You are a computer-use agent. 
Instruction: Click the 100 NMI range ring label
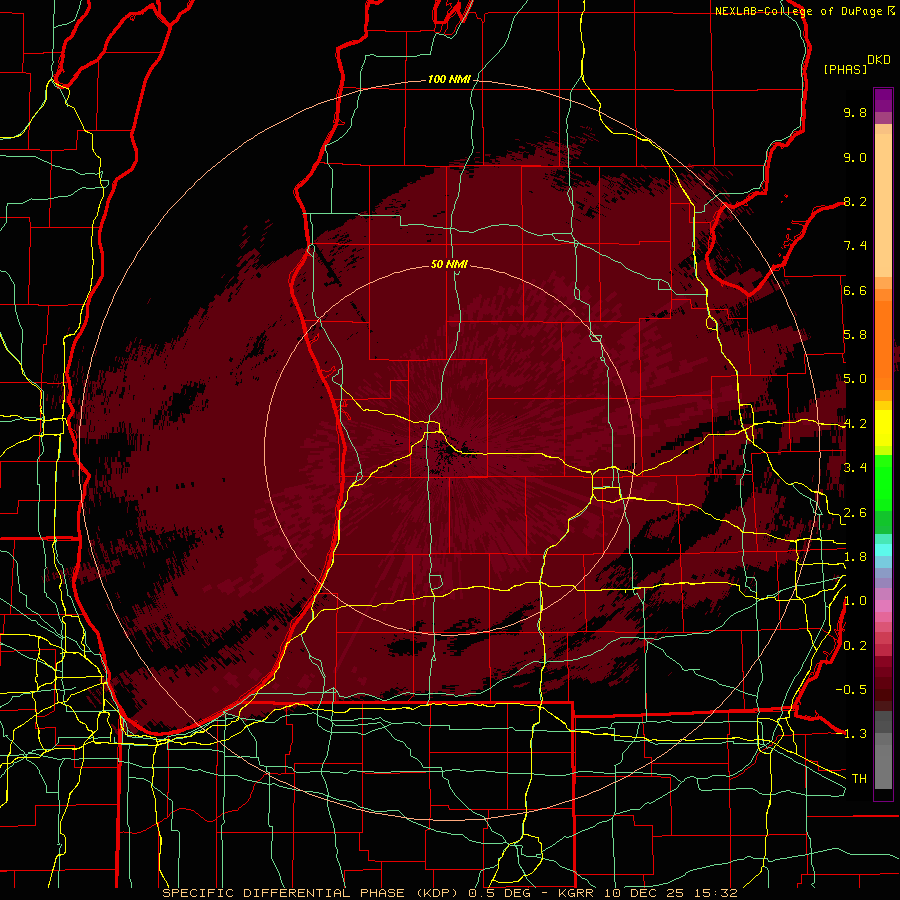coord(449,79)
